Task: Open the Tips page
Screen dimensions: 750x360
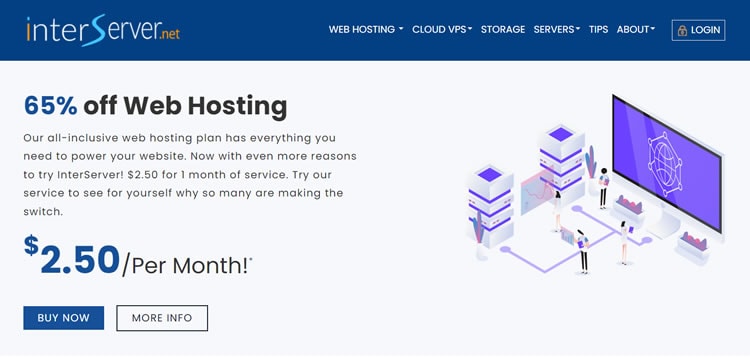Action: pyautogui.click(x=598, y=29)
